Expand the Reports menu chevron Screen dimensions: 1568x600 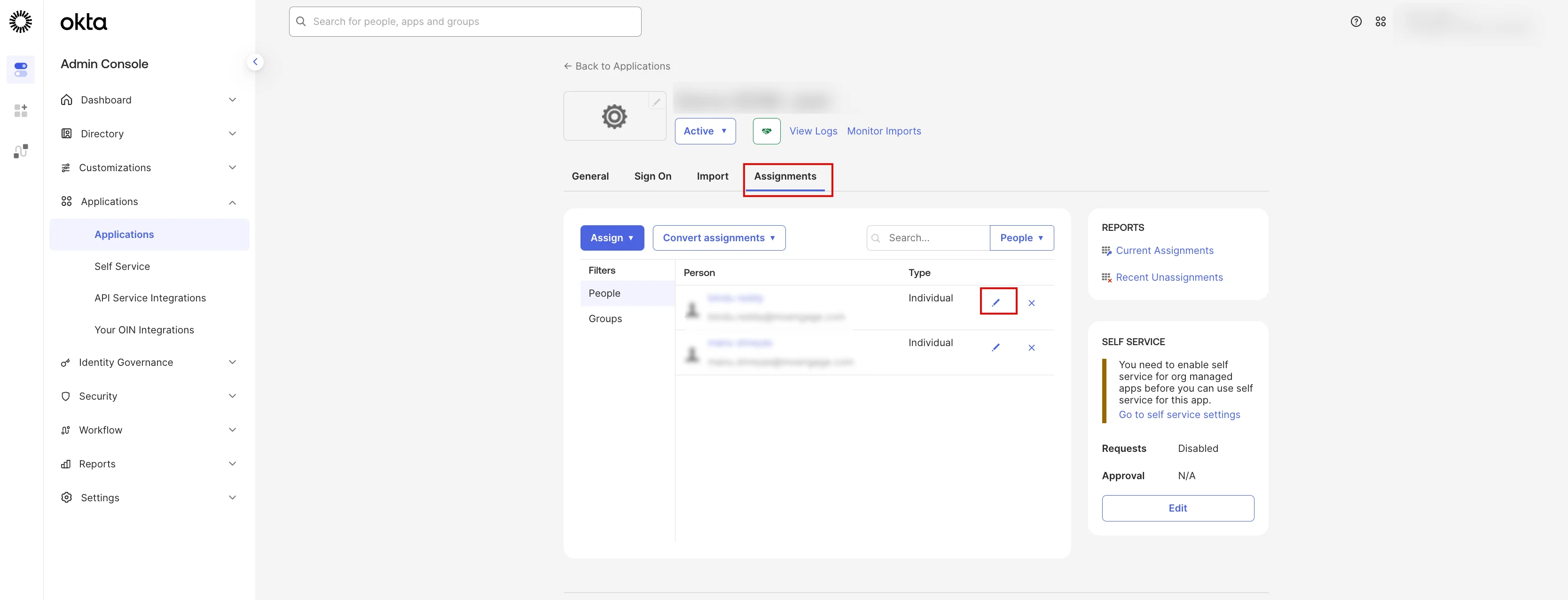[x=232, y=464]
